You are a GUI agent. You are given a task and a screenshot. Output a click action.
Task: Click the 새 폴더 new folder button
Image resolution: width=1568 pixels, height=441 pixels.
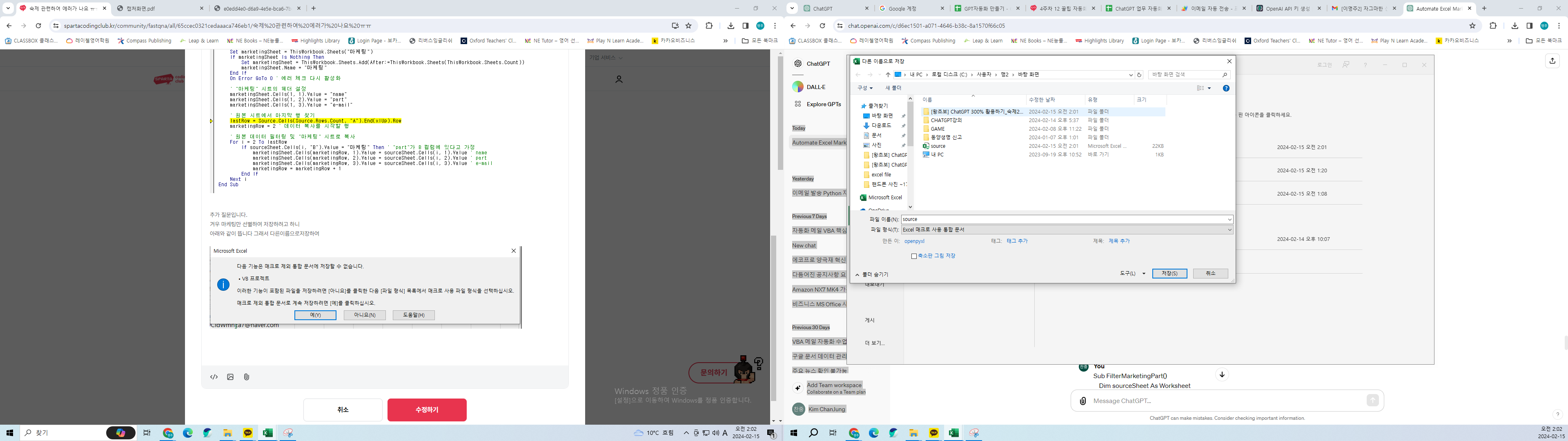point(893,88)
